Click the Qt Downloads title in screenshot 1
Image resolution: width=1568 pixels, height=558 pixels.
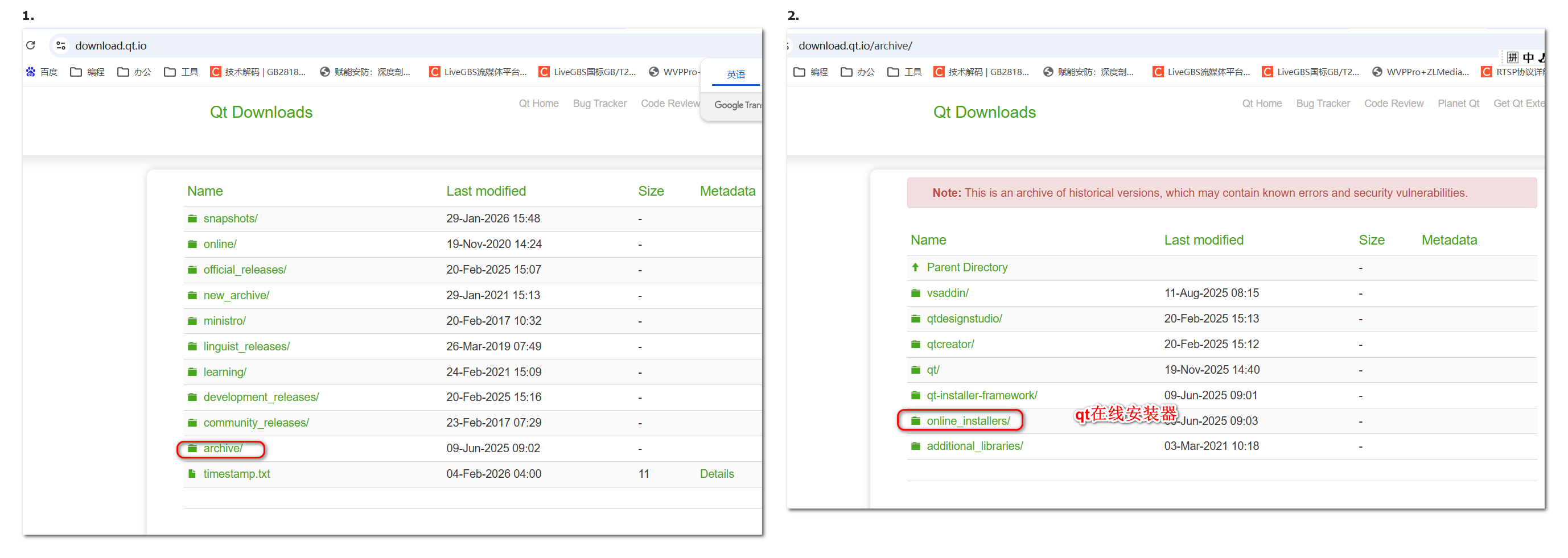(261, 112)
